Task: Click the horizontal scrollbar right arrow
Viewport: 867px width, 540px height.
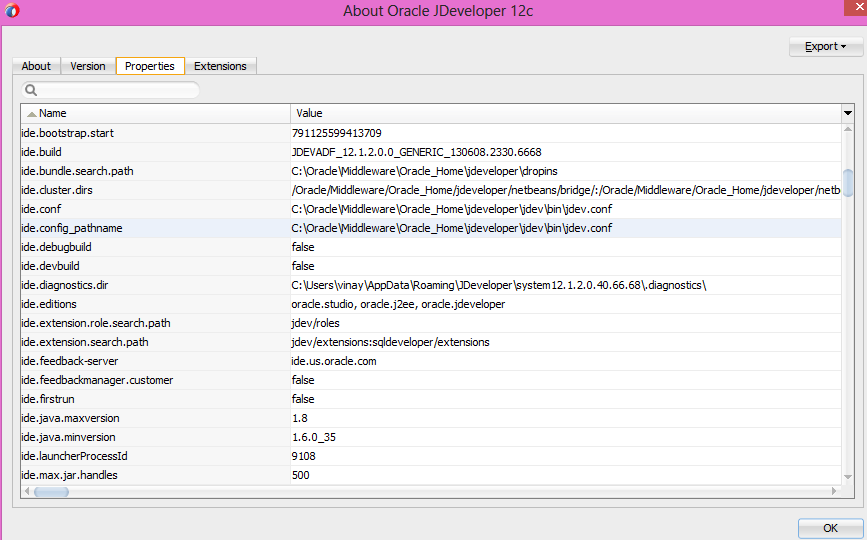Action: click(x=834, y=491)
